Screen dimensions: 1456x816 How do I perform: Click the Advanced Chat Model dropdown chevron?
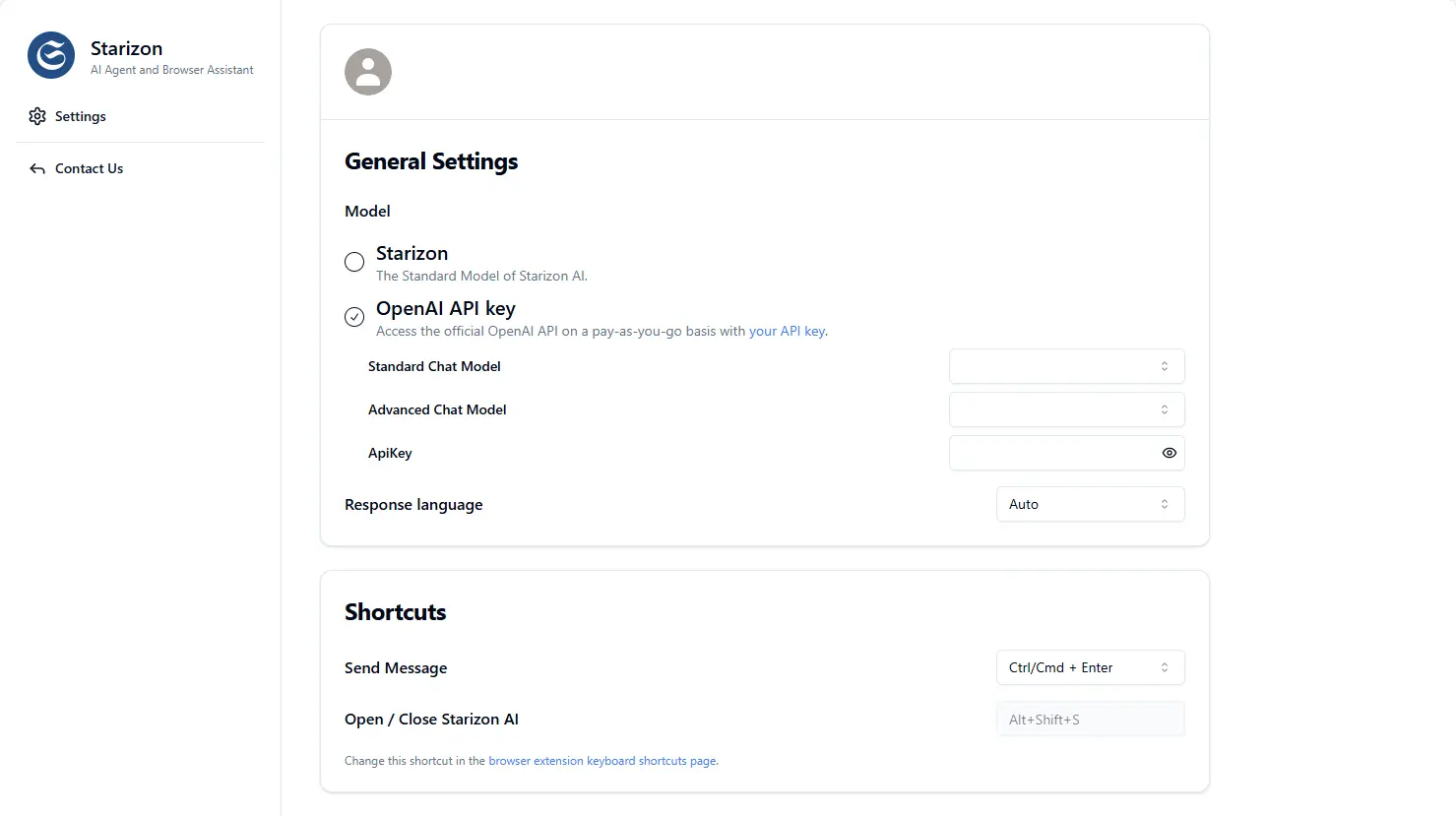tap(1165, 409)
